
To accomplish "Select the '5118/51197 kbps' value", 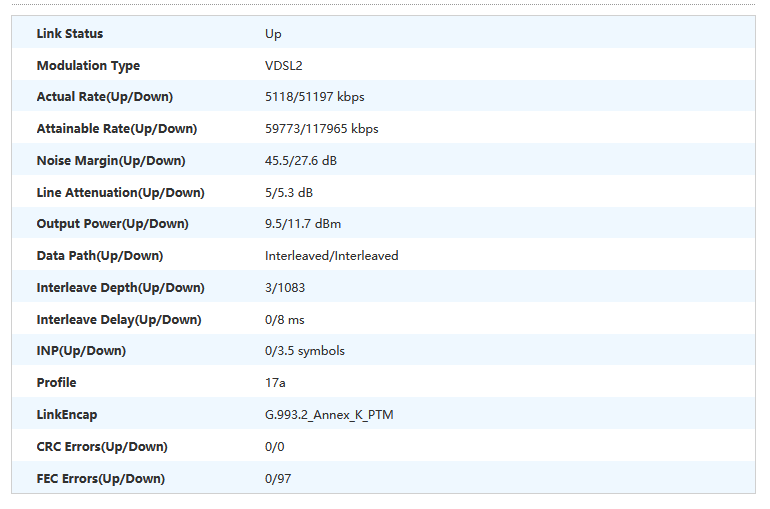I will (315, 97).
